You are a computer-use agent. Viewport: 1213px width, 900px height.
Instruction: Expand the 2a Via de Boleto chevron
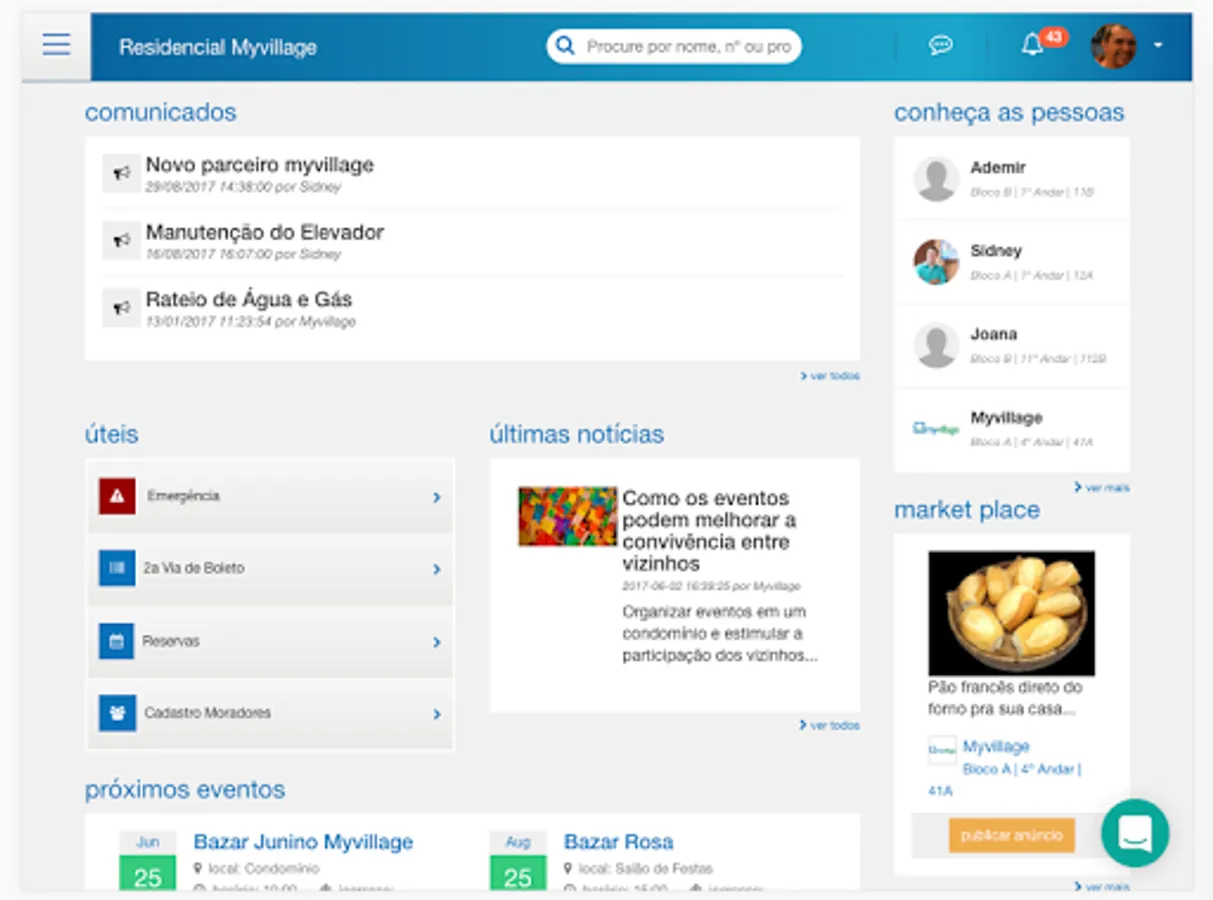tap(437, 569)
